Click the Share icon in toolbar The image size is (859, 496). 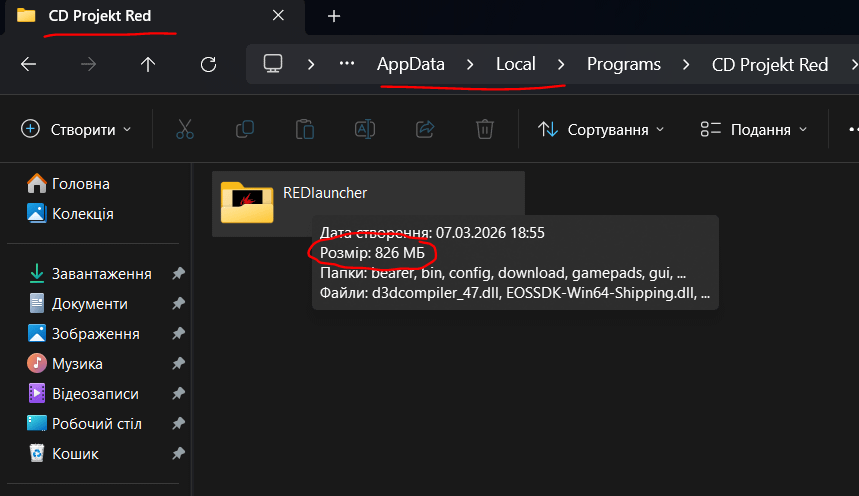point(425,129)
